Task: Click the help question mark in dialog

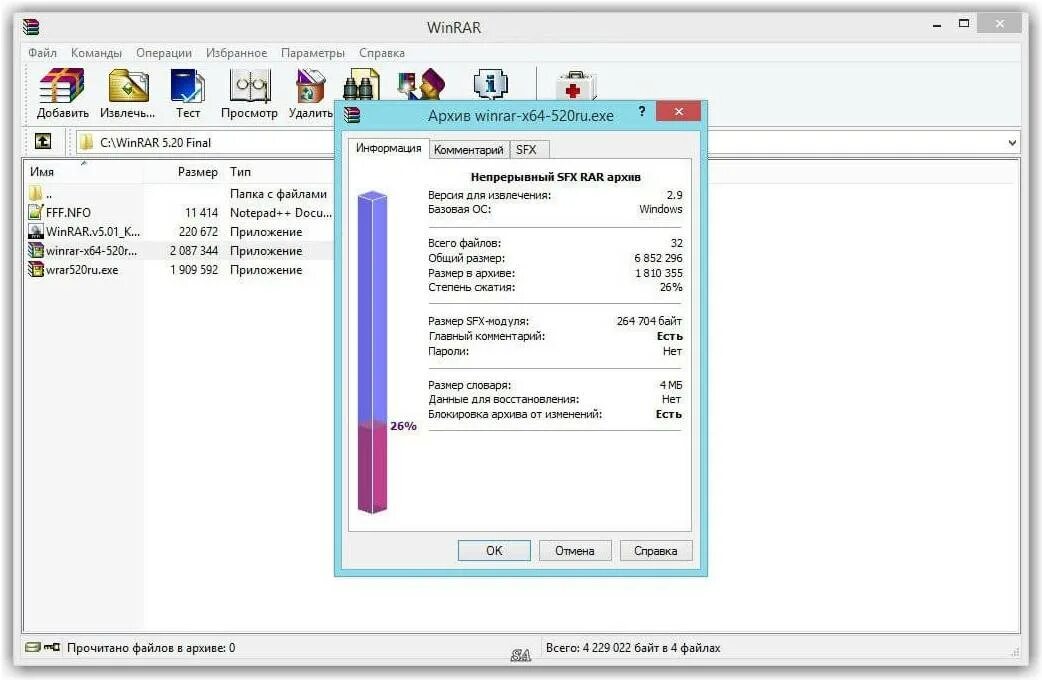Action: (x=641, y=111)
